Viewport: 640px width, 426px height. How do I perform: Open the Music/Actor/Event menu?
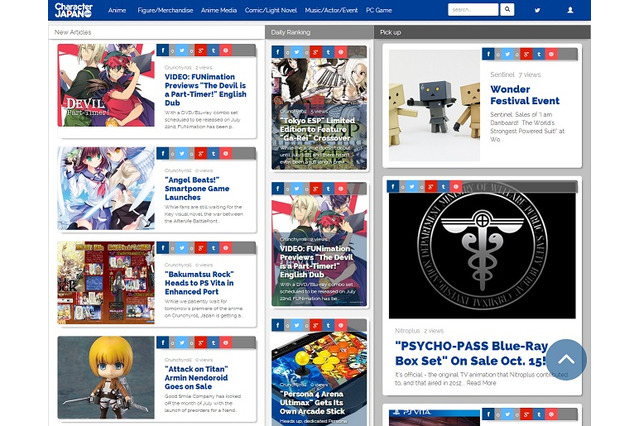tap(331, 10)
